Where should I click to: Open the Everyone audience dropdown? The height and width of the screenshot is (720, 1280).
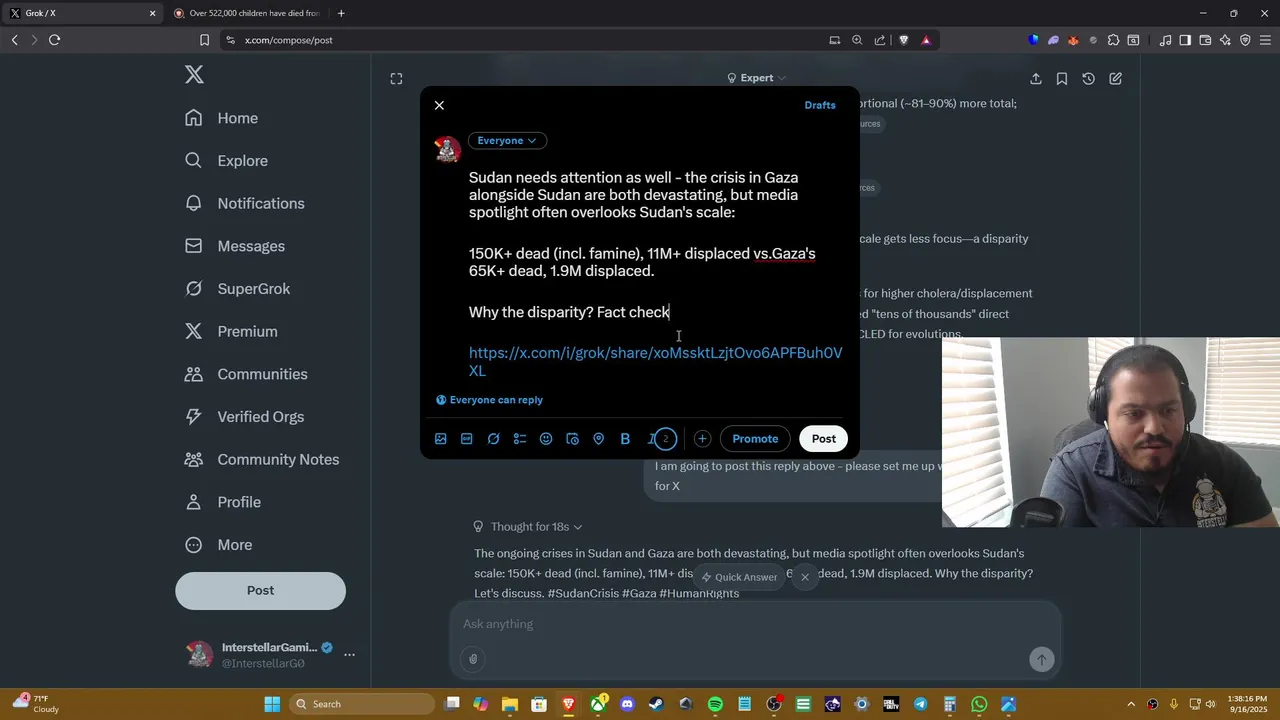(x=507, y=141)
